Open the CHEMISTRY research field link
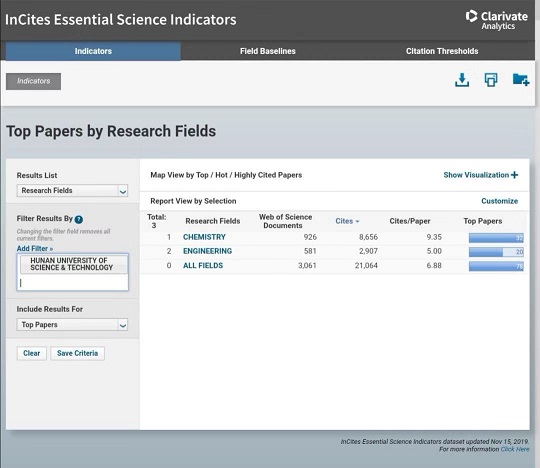This screenshot has height=468, width=540. [x=204, y=237]
